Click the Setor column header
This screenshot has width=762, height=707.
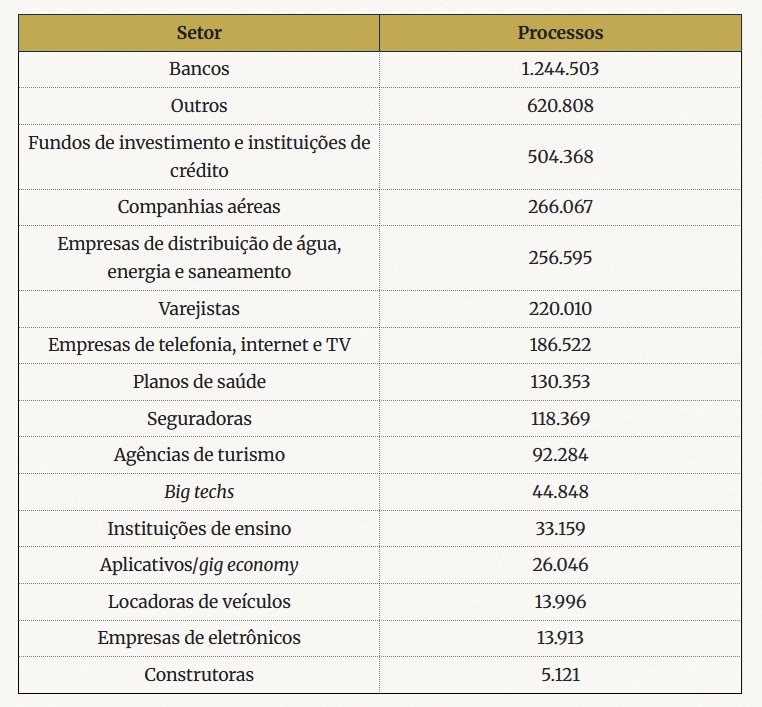coord(199,33)
